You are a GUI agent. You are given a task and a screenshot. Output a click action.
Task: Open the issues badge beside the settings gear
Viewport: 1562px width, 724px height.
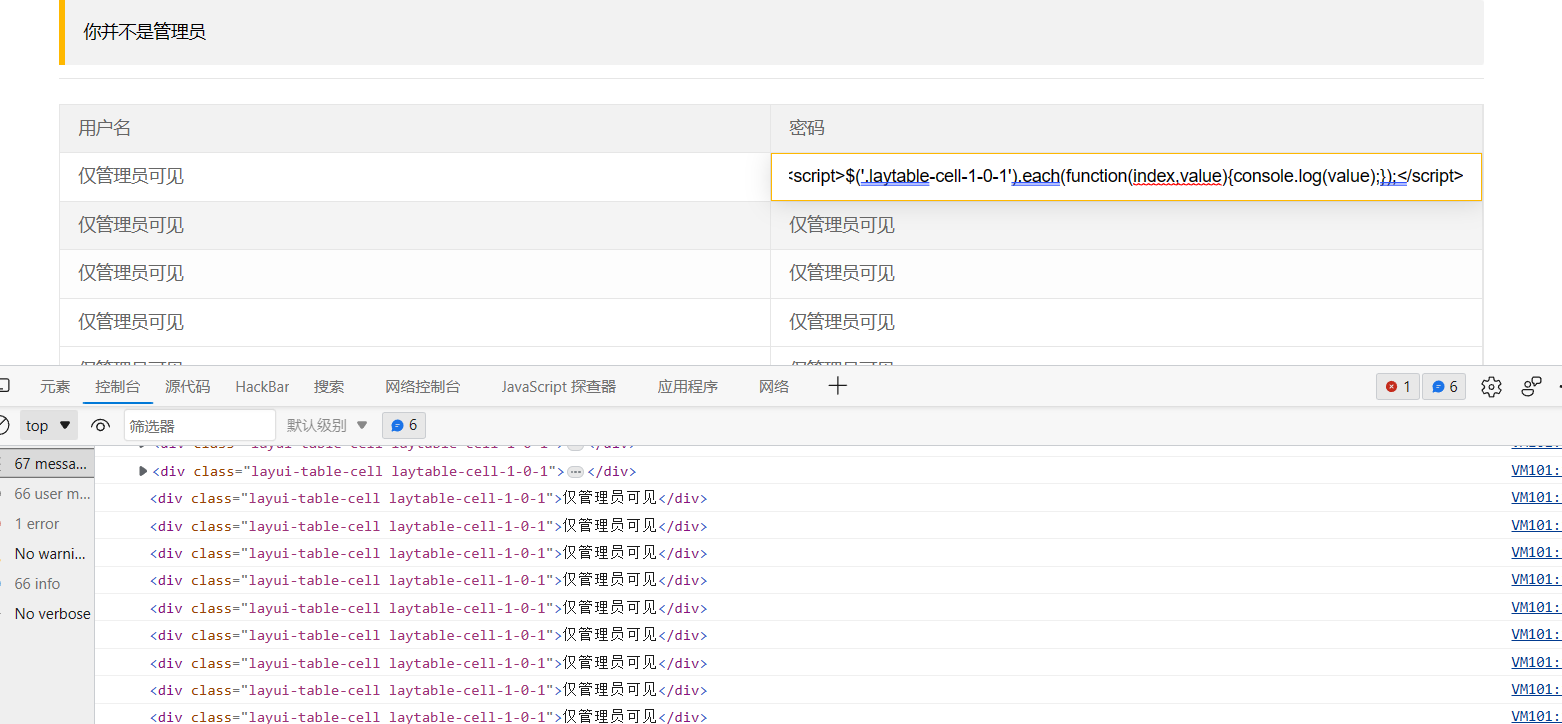pos(1444,387)
